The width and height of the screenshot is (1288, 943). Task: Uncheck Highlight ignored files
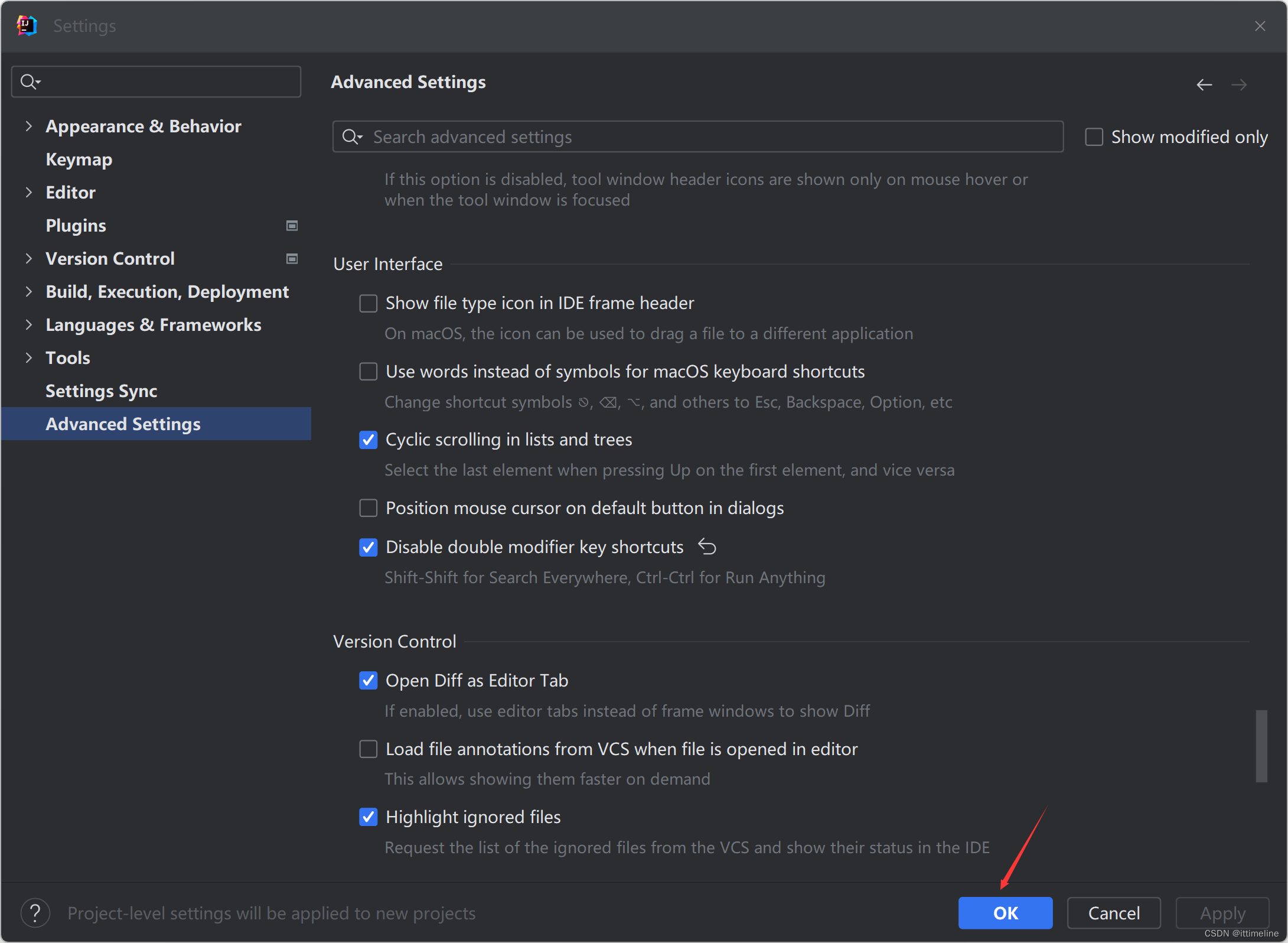(369, 817)
